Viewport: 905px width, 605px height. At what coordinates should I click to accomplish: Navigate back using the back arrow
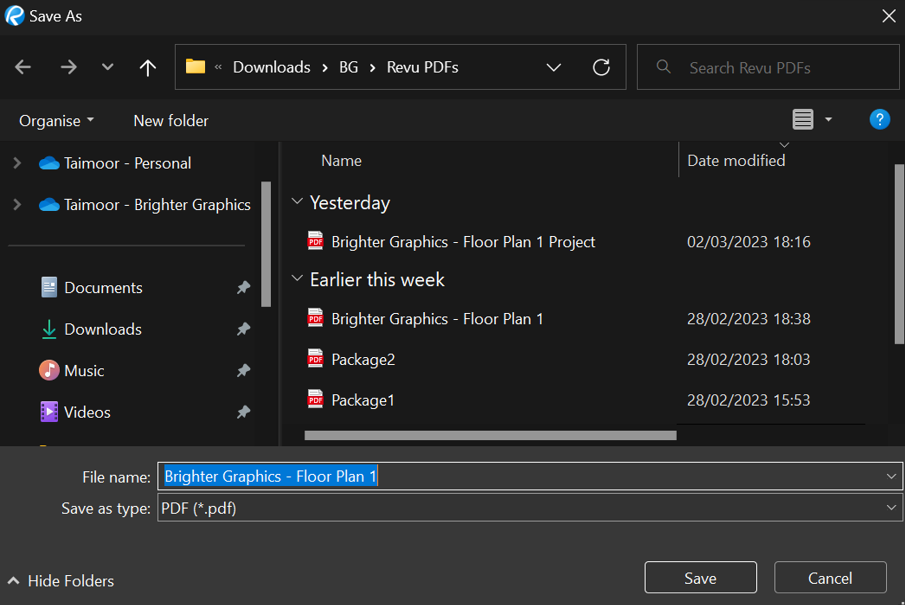(22, 67)
